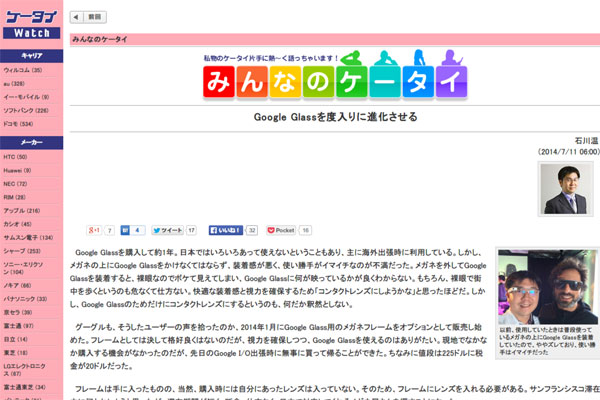Click the photo caption under the selfie

[547, 341]
